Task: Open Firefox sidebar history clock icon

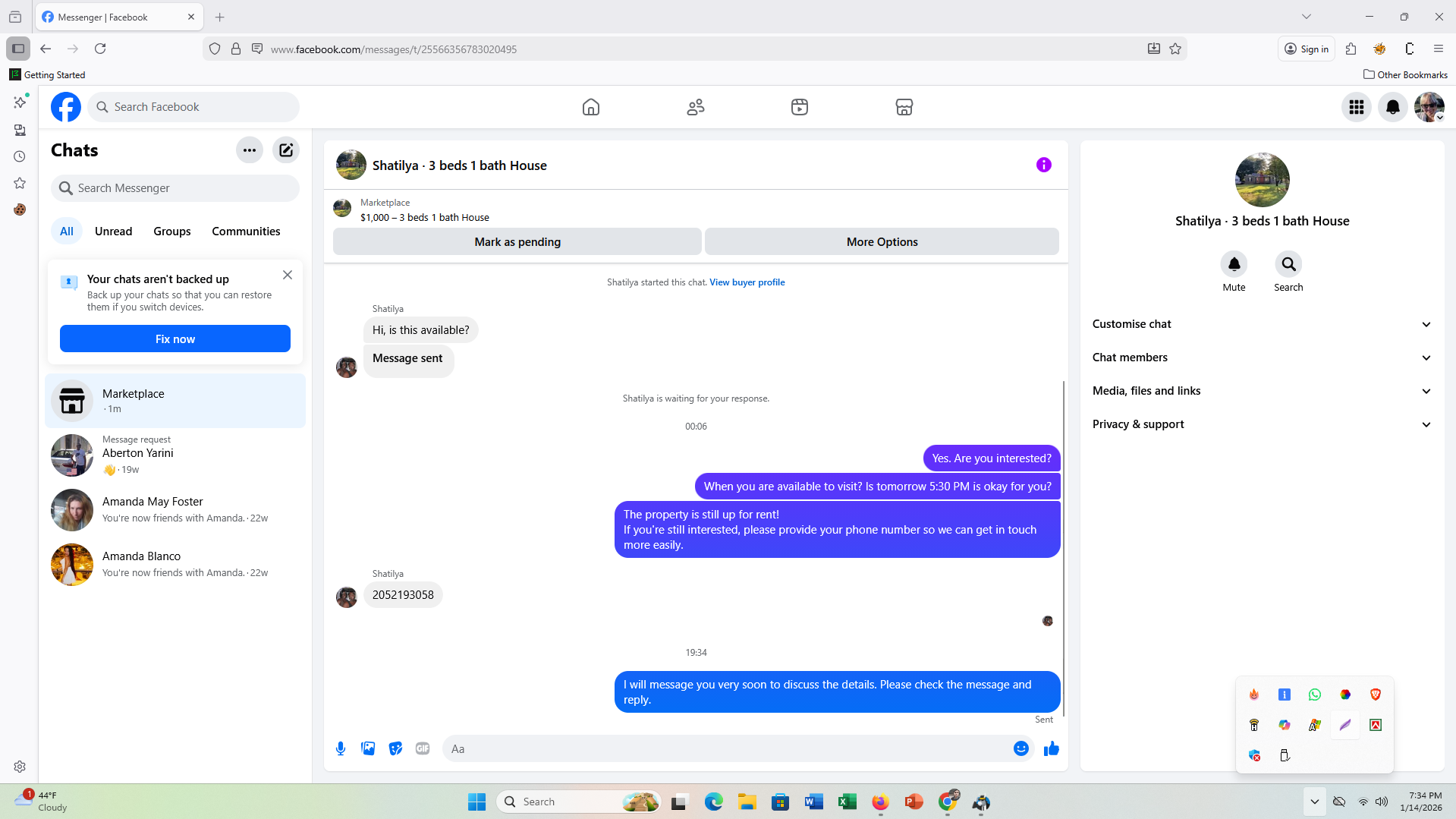Action: tap(20, 156)
